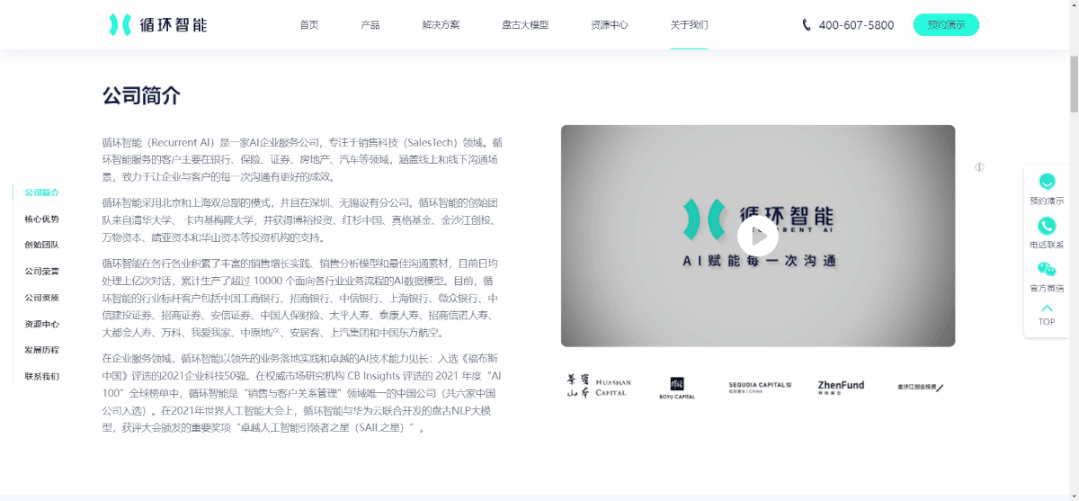1079x501 pixels.
Task: Open the 盘古大模型 nav item
Action: [525, 25]
